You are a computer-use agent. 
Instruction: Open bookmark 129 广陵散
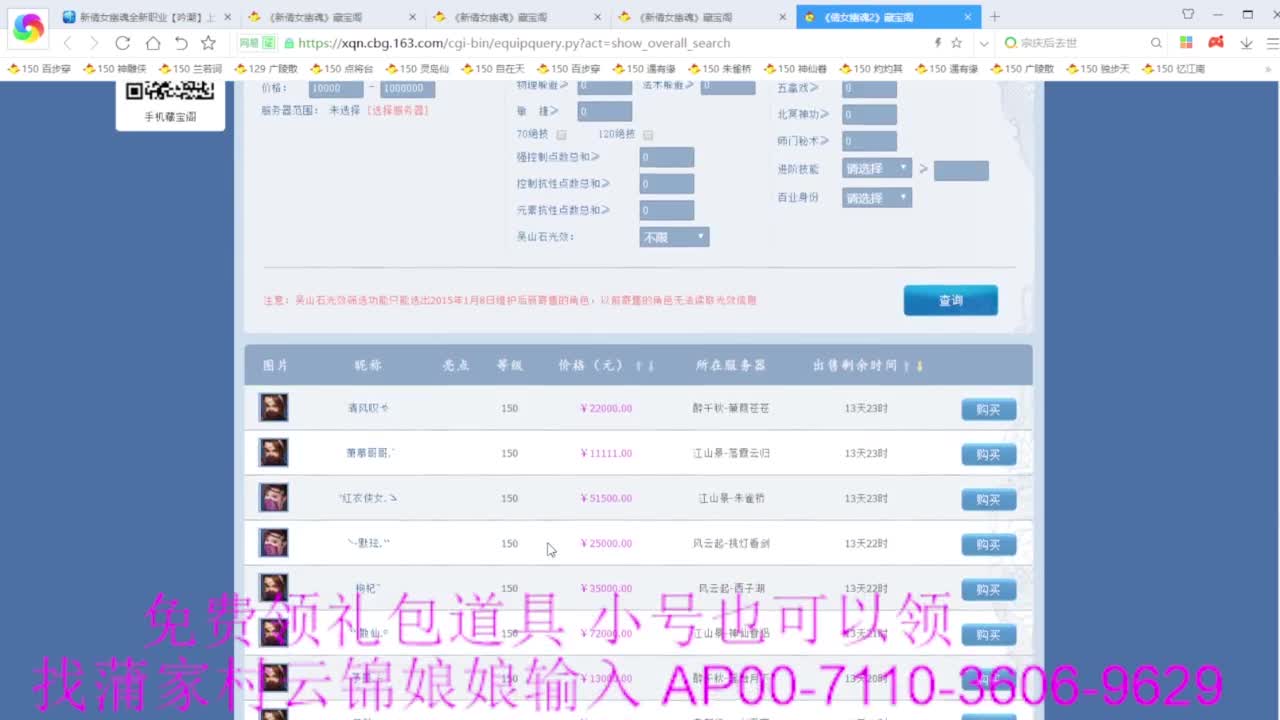(266, 69)
